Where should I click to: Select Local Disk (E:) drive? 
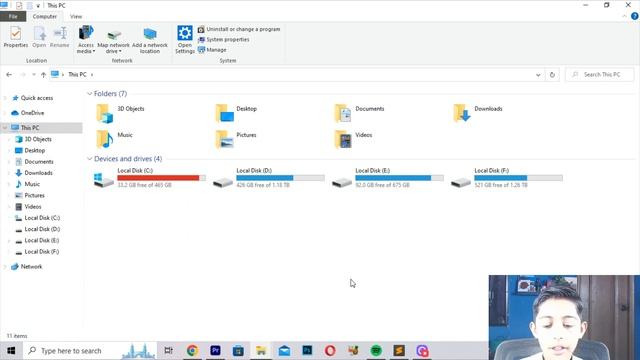point(387,178)
